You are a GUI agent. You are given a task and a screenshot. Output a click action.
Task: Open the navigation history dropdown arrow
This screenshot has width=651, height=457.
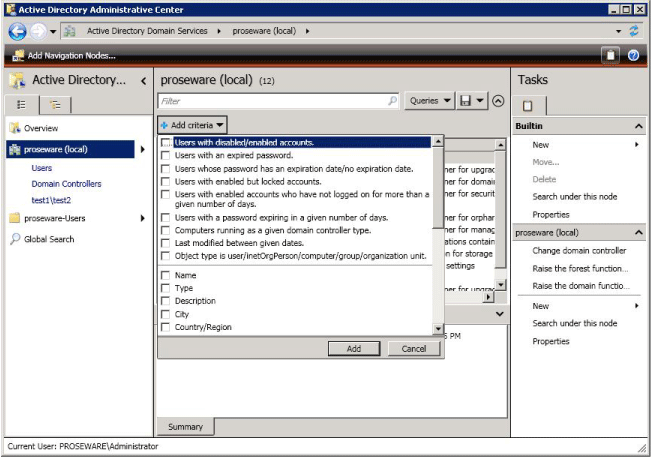click(x=53, y=32)
